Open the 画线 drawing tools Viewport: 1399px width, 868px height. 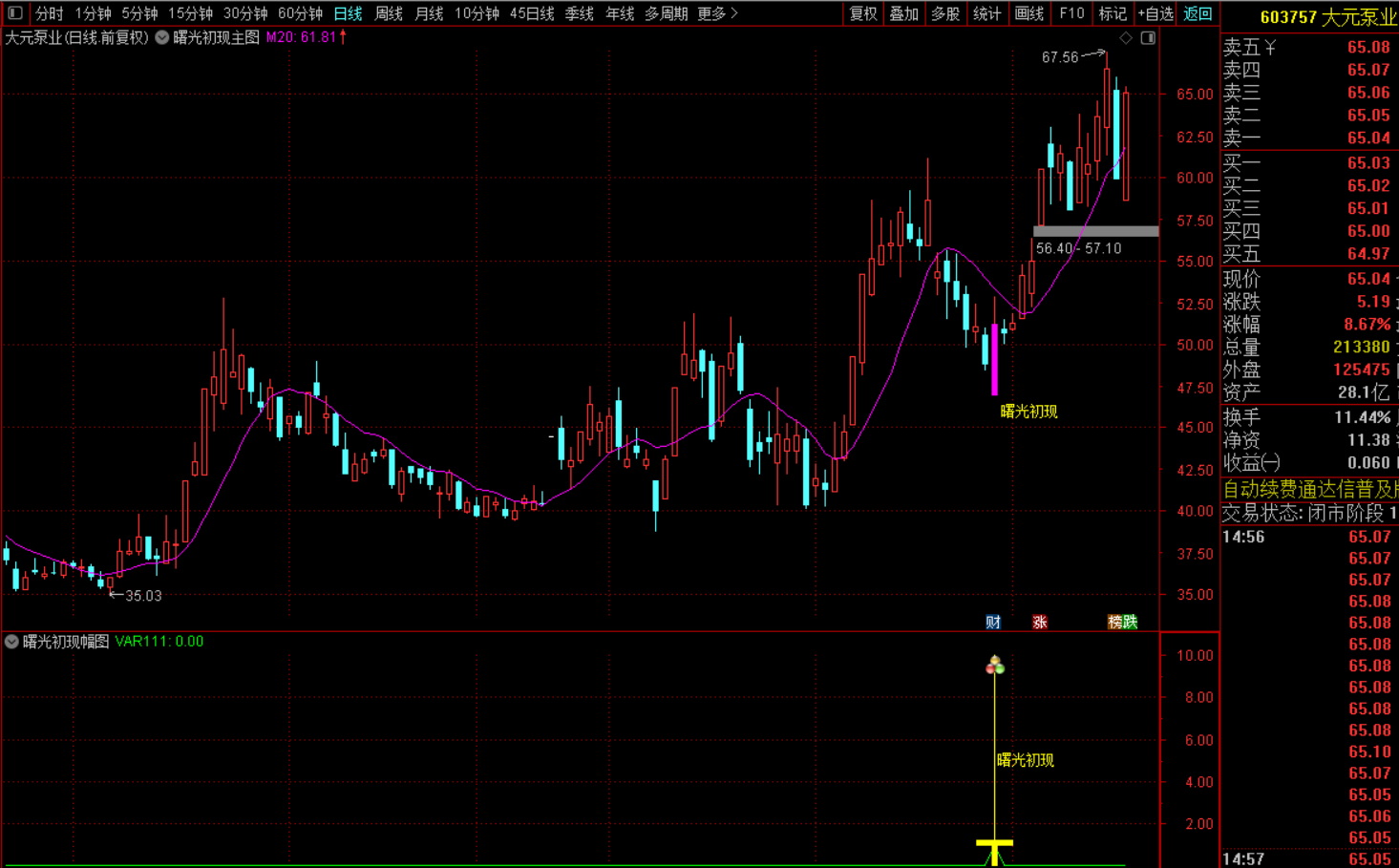(1028, 13)
